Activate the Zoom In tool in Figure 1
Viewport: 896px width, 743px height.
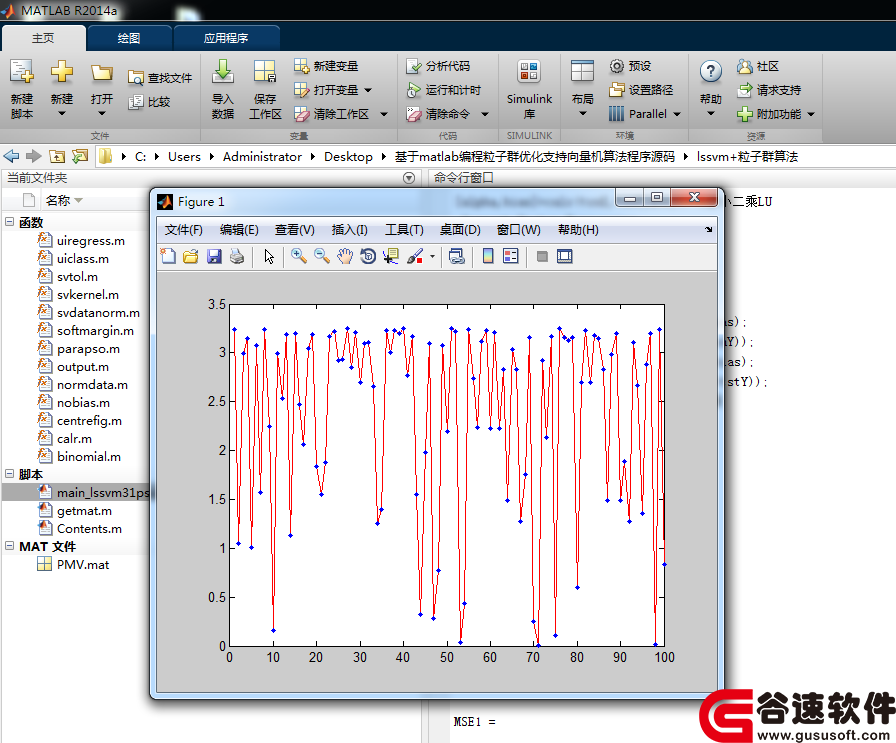(298, 256)
